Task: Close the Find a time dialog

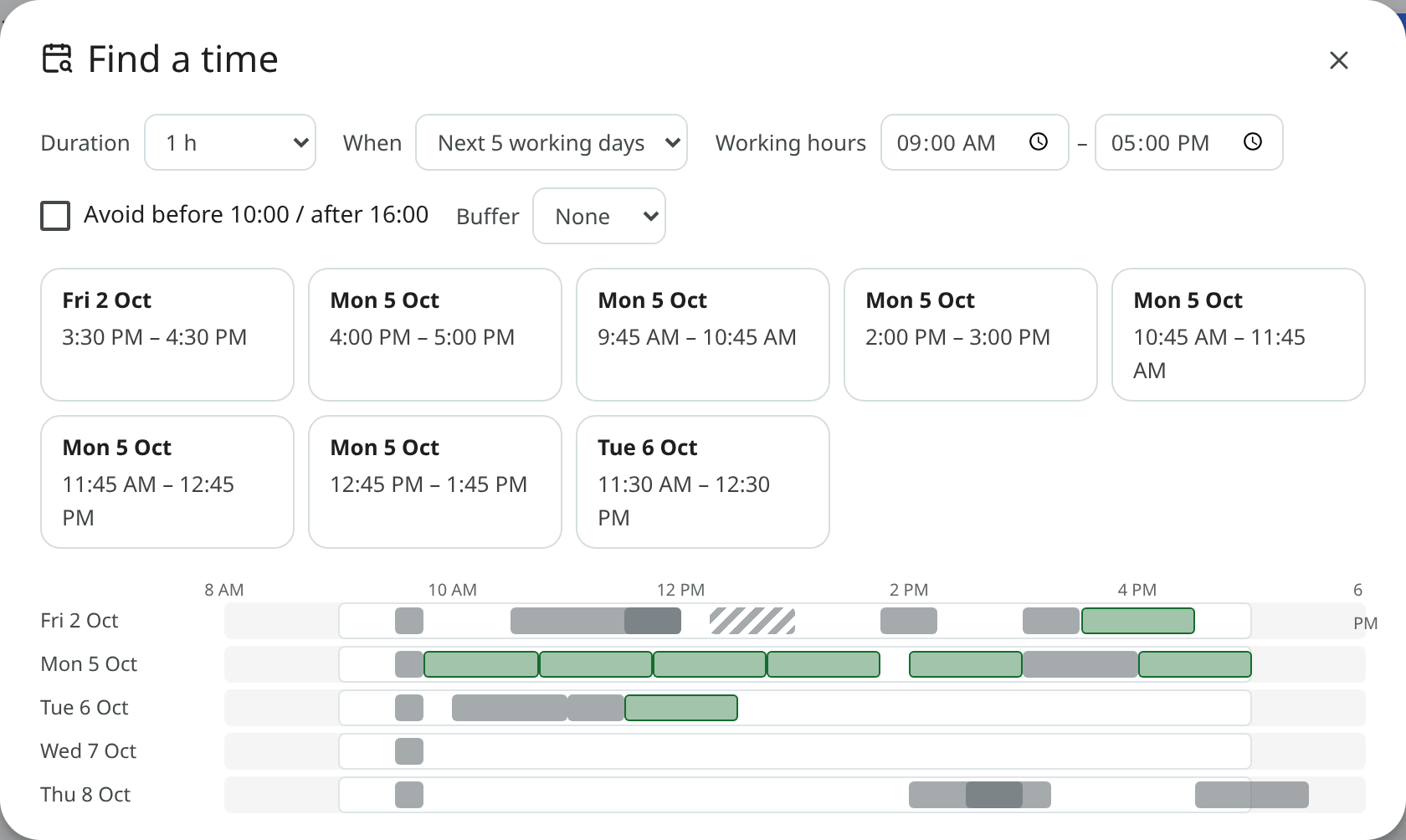Action: pos(1338,60)
